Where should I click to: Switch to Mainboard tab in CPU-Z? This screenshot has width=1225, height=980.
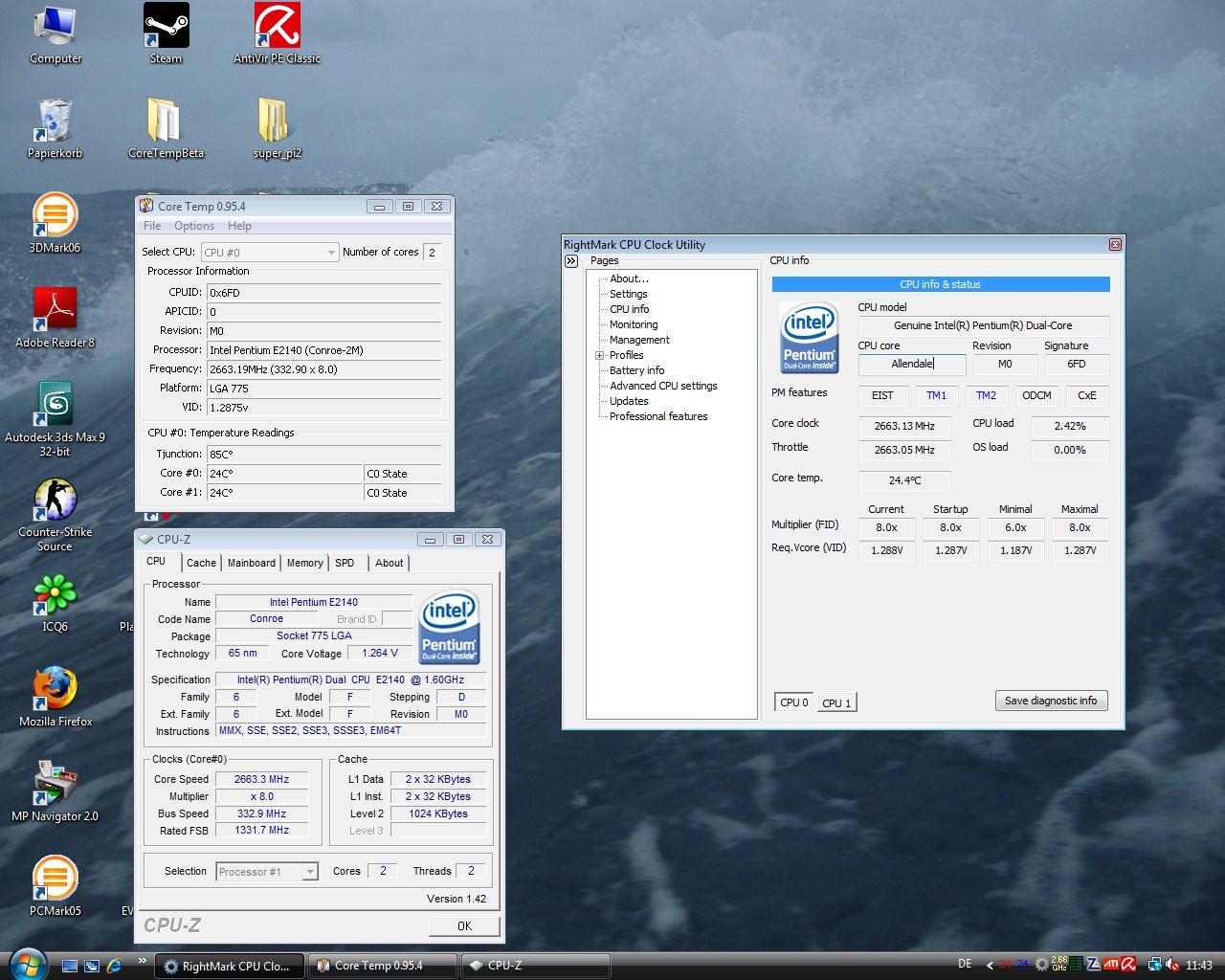[252, 563]
